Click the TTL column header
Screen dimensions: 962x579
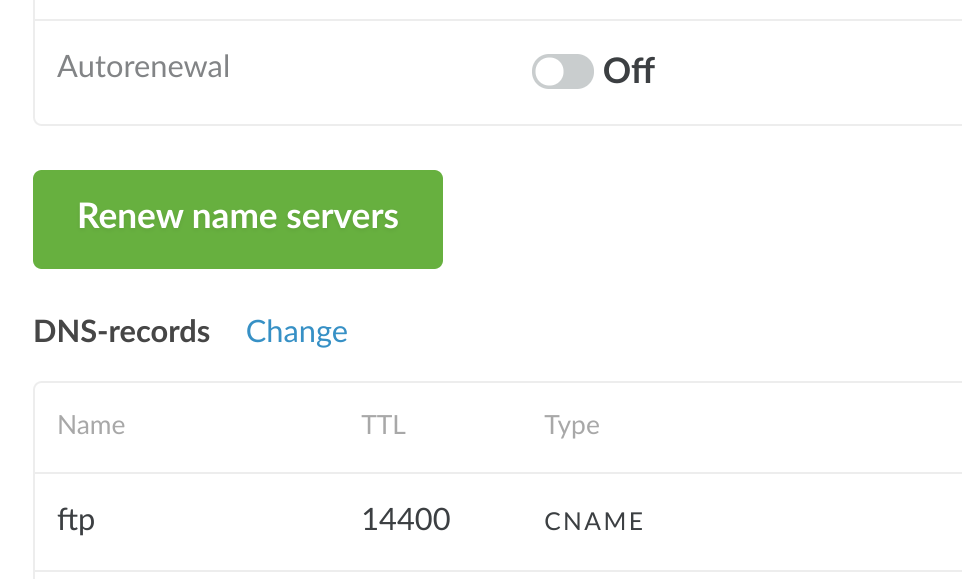click(x=383, y=425)
